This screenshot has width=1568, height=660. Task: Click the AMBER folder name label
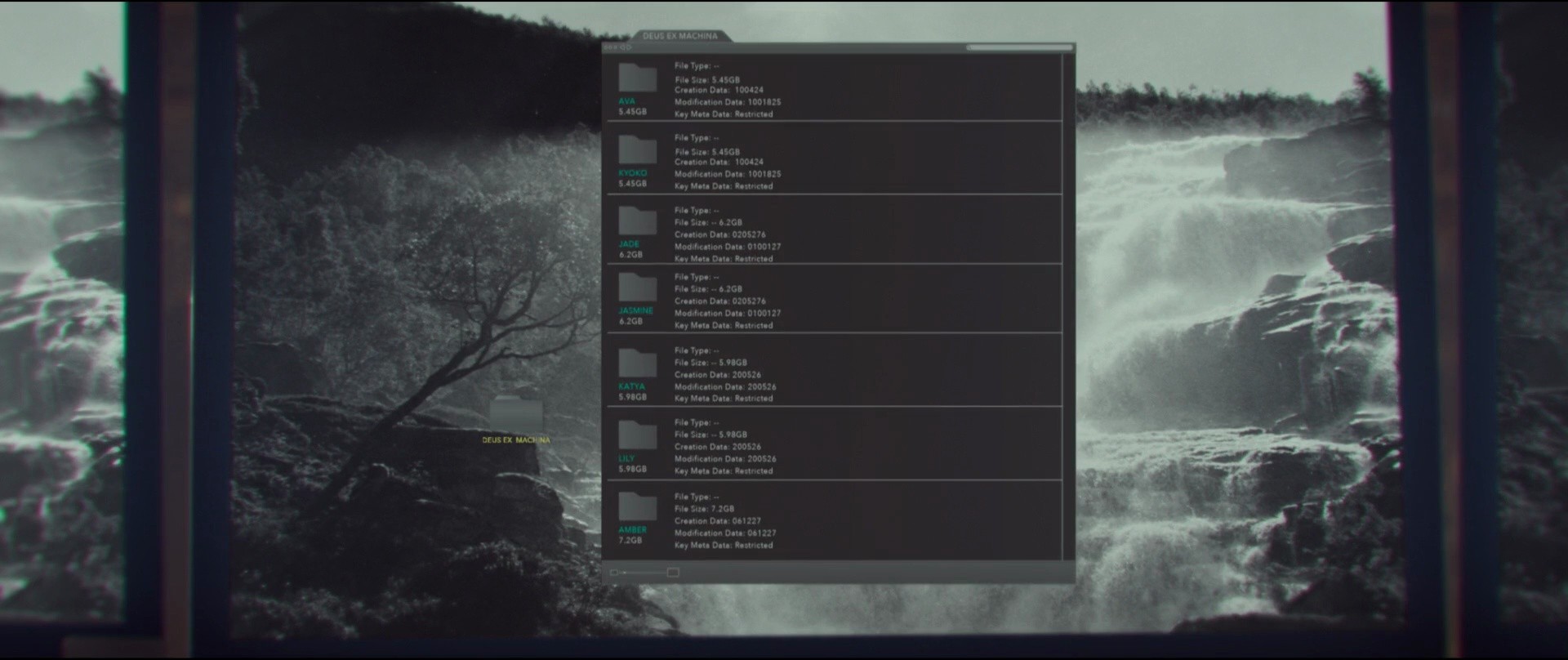pos(632,530)
